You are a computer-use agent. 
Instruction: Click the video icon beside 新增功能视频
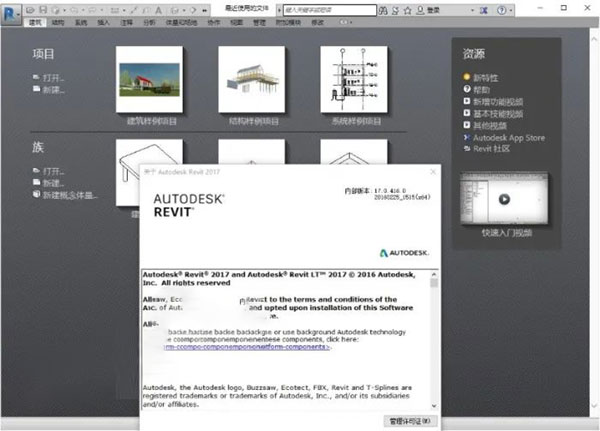[466, 101]
